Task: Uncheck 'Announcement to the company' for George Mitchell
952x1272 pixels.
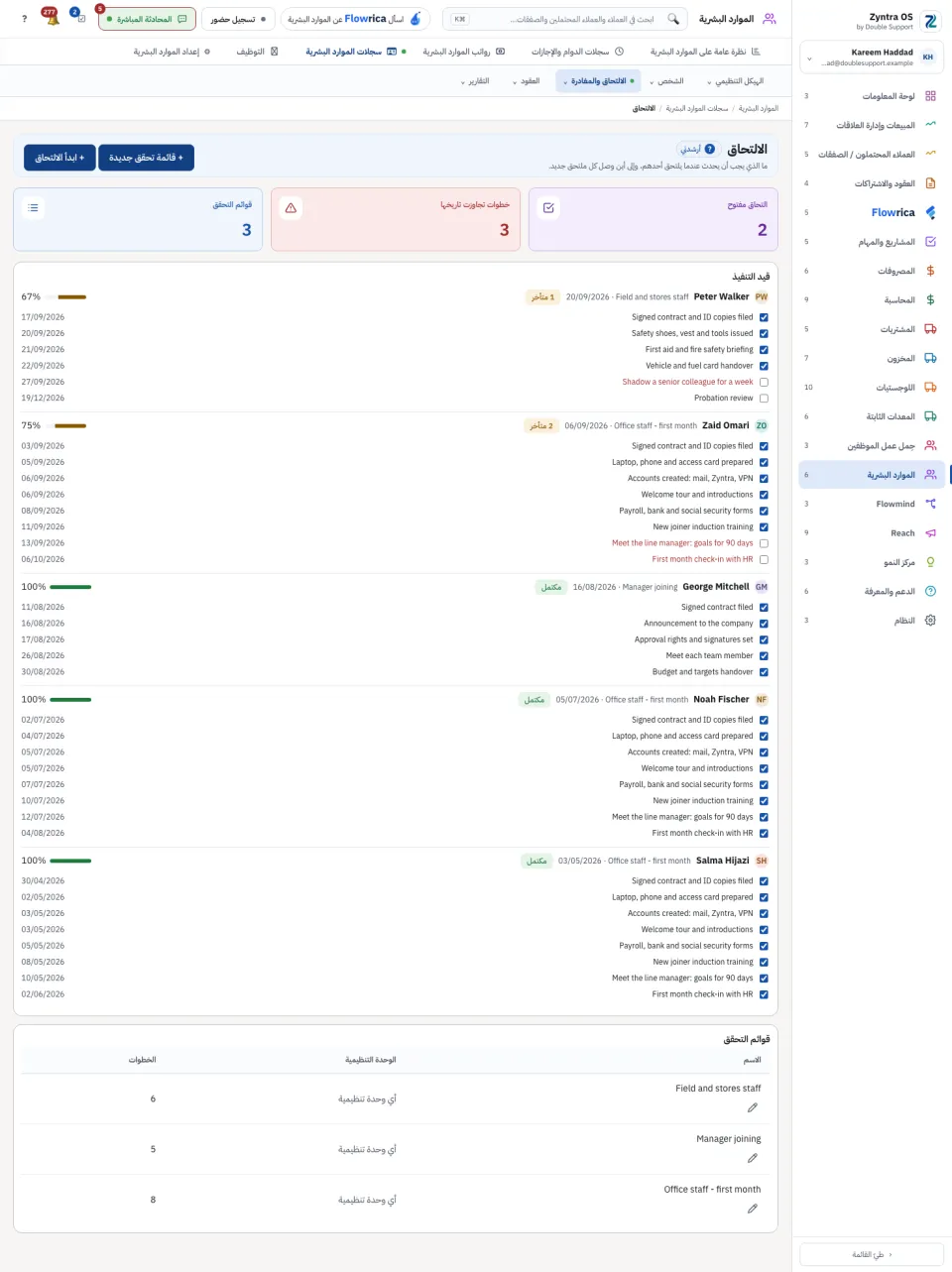Action: [764, 624]
